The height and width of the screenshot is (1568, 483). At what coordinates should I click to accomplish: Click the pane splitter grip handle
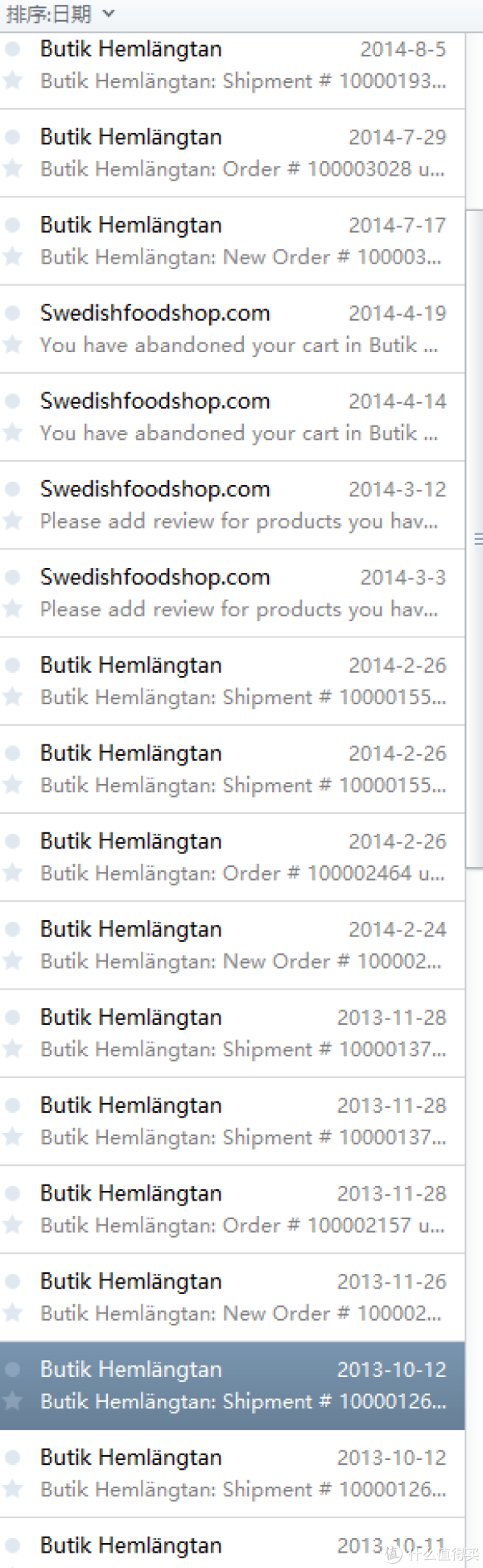(x=478, y=539)
